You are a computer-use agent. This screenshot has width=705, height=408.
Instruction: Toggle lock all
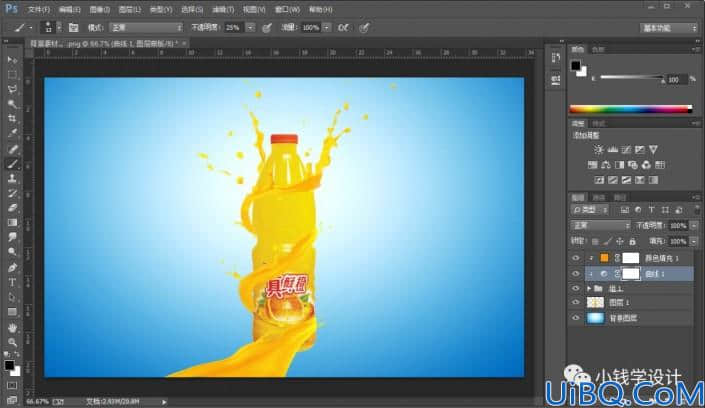point(632,242)
